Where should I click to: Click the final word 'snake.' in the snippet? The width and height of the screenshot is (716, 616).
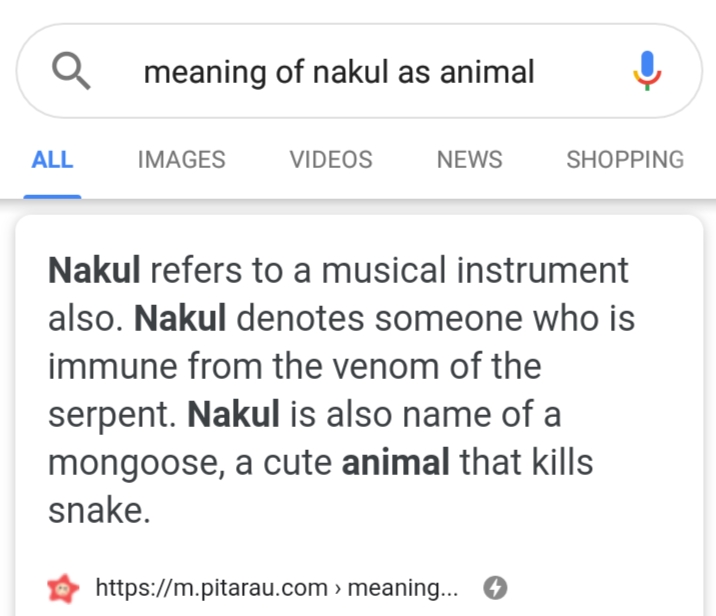(100, 511)
